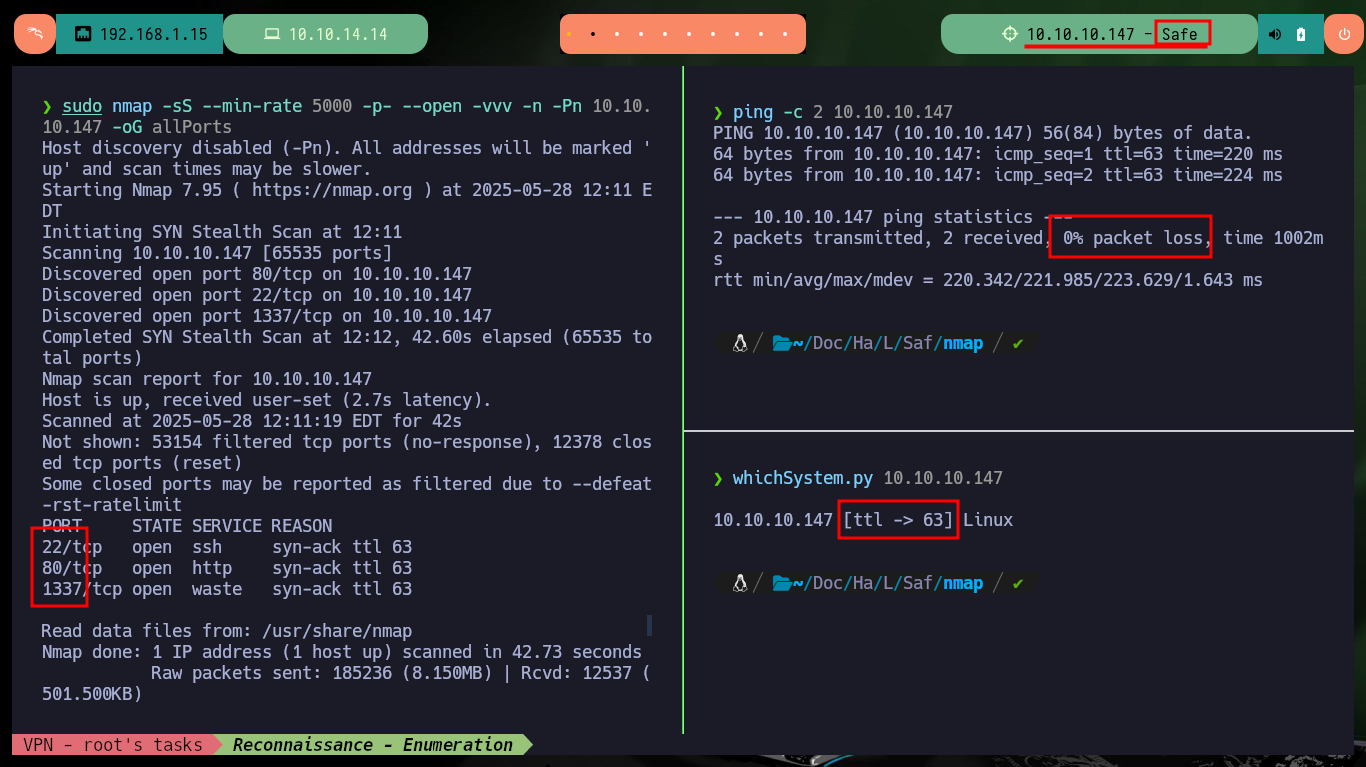
Task: Click the green prompt arrow before whichSystem.py
Action: [x=718, y=478]
